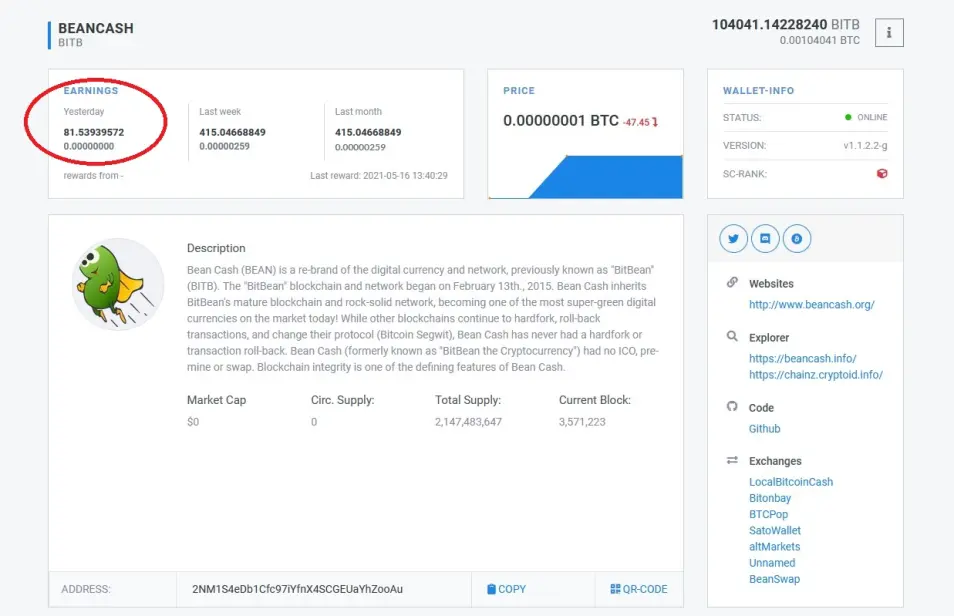Click the Explorer magnifier icon

(732, 337)
